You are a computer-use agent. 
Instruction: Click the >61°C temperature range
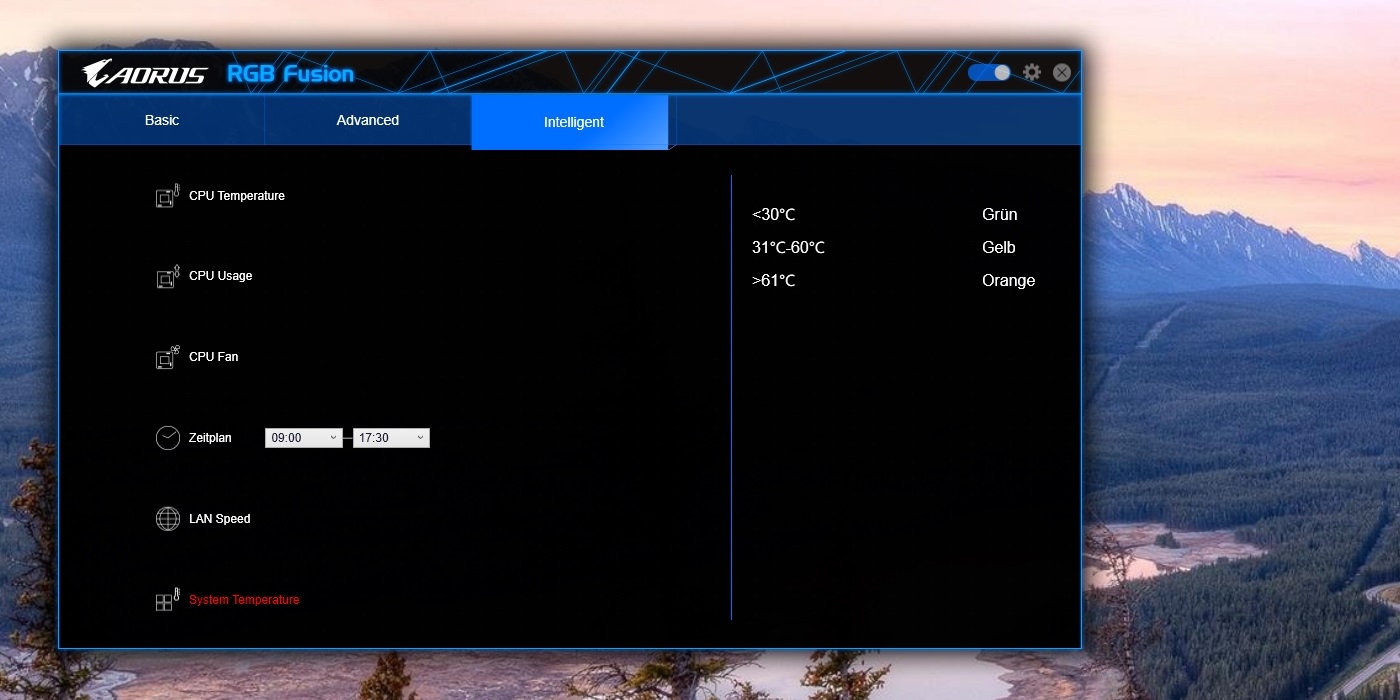(x=774, y=281)
